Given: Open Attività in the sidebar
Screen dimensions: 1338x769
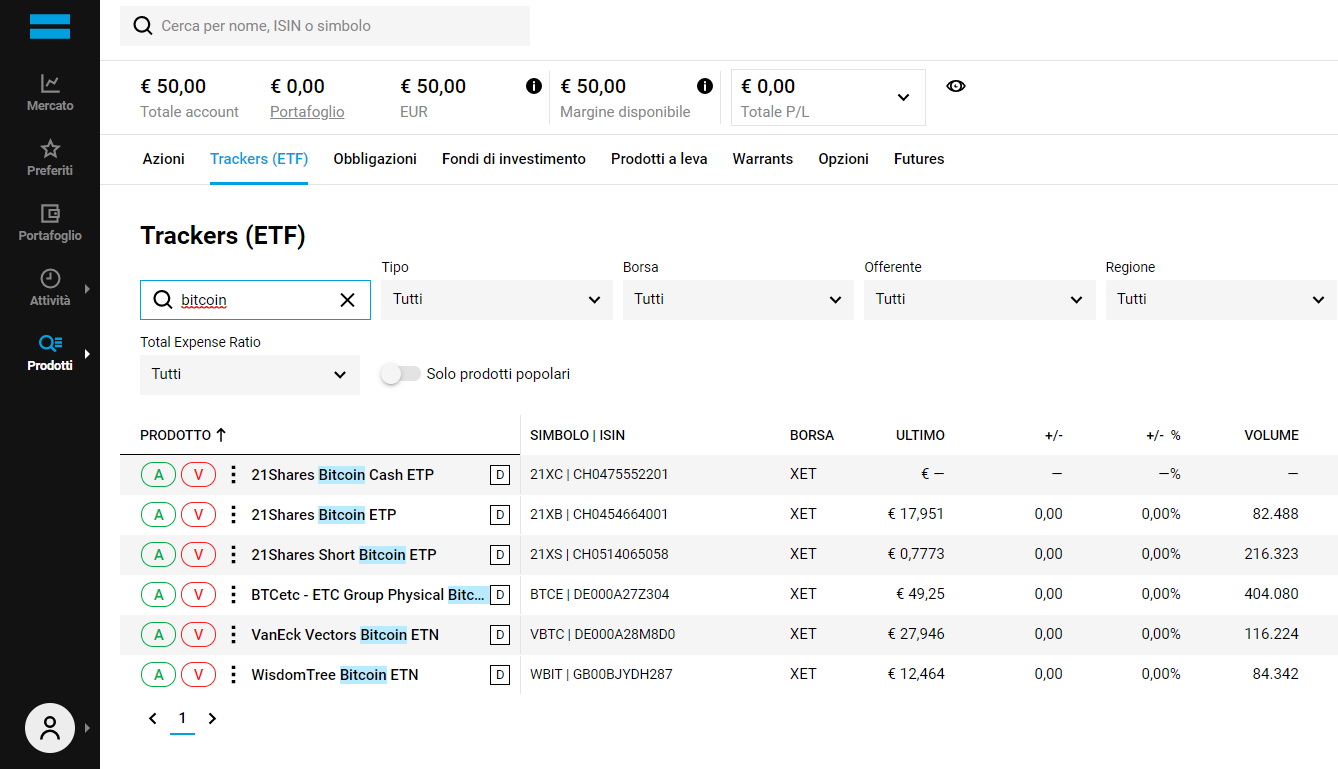Looking at the screenshot, I should [x=50, y=287].
